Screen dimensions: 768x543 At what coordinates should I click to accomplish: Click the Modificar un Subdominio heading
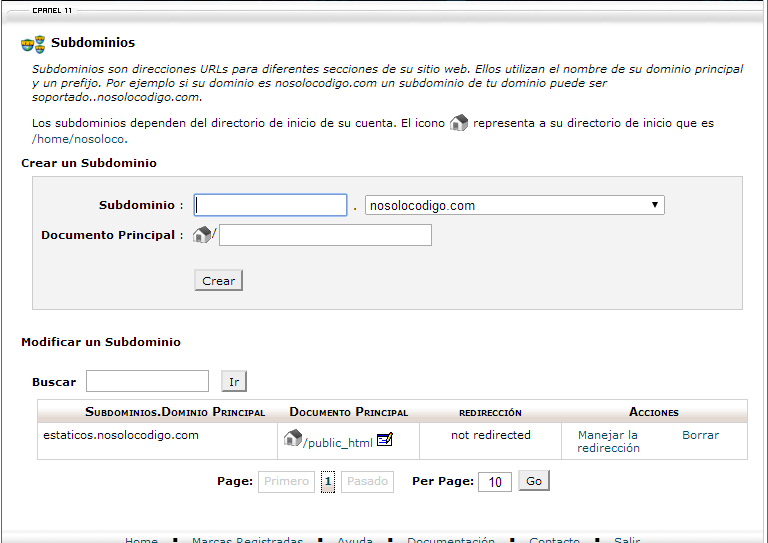101,342
